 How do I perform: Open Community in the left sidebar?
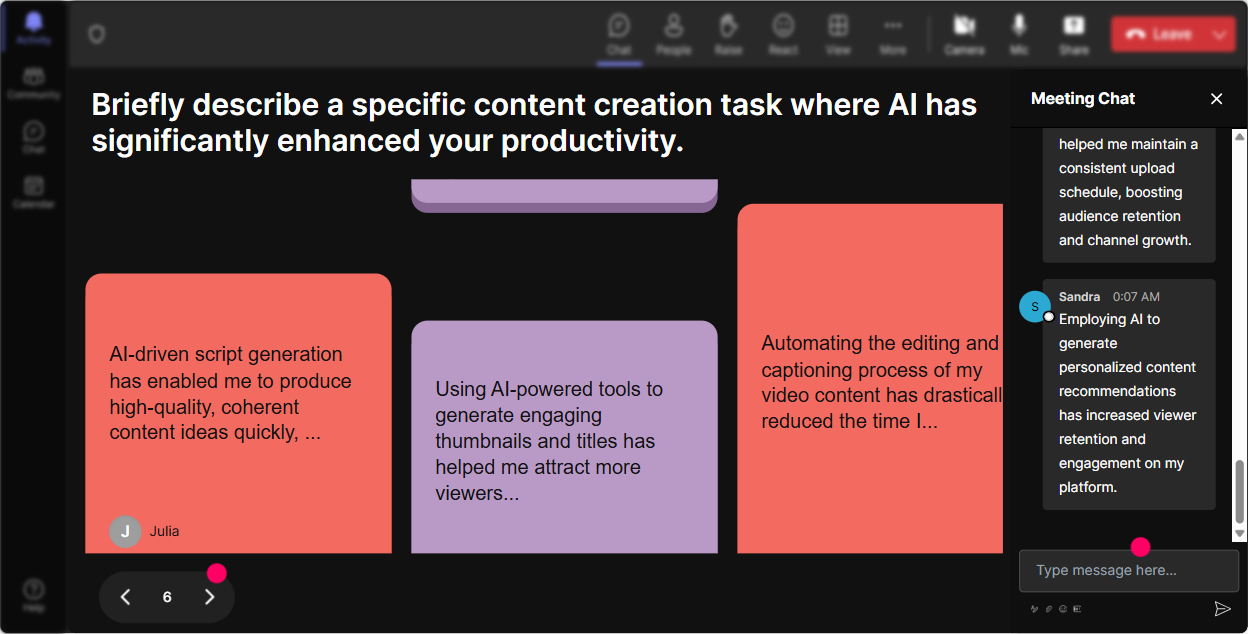pos(33,84)
